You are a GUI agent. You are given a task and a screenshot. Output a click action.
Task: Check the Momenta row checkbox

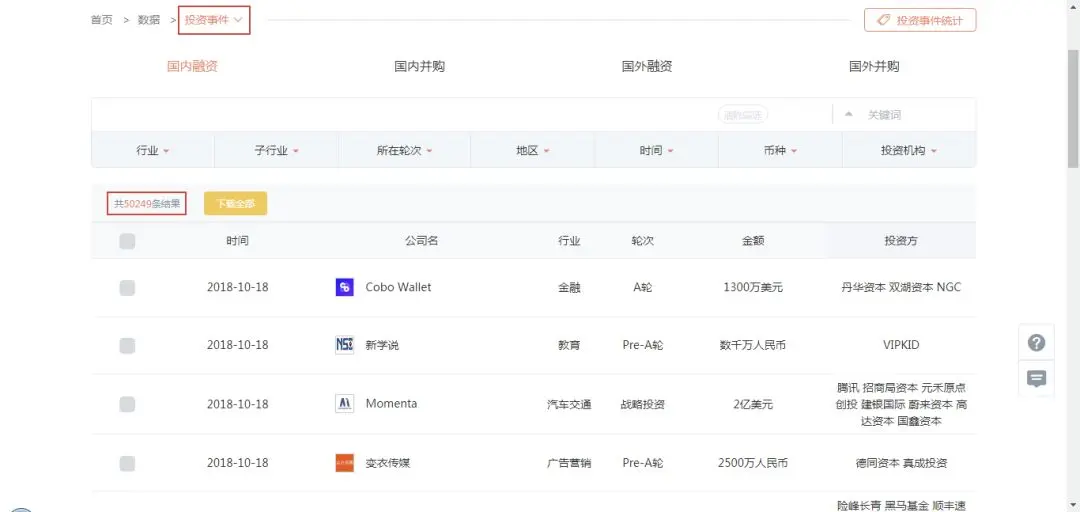tap(127, 405)
